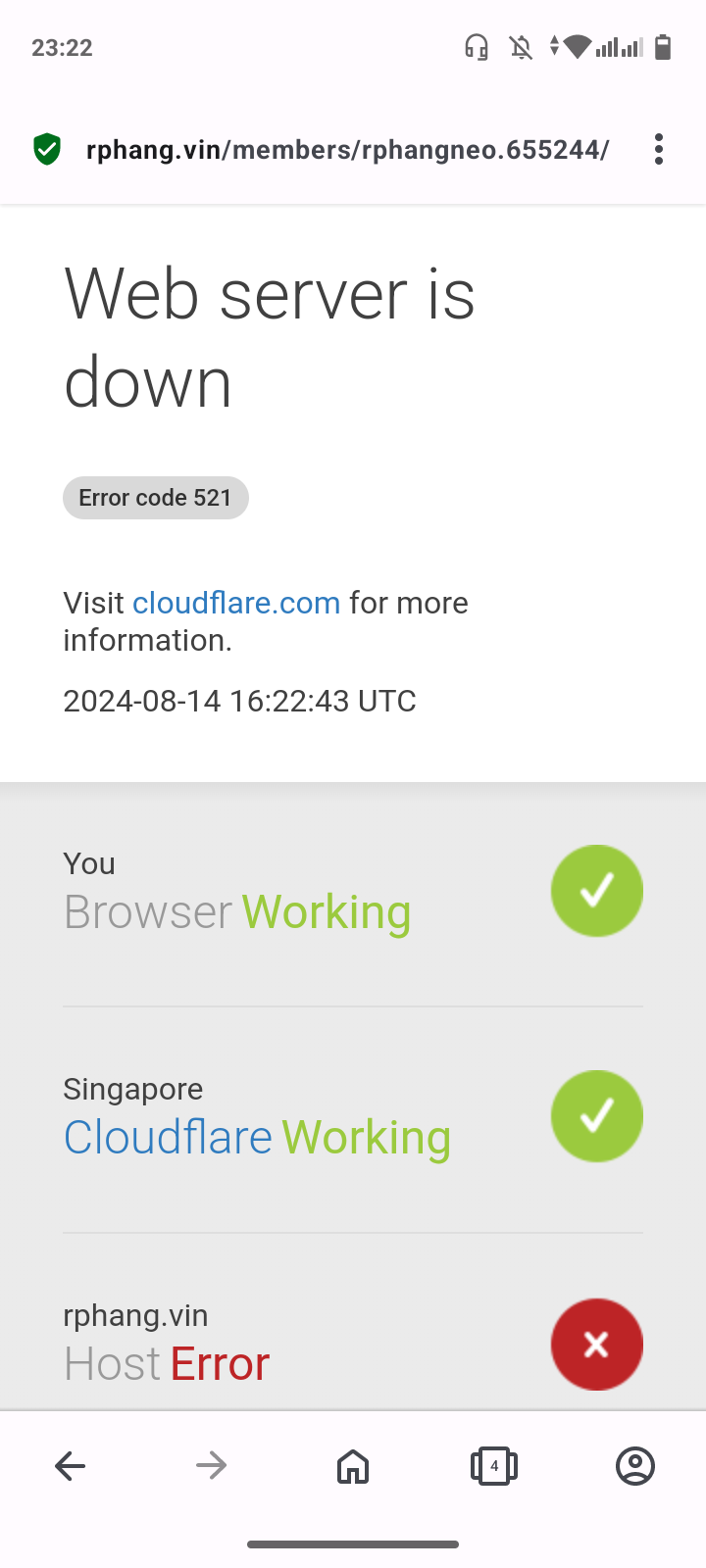Open the browser home page icon

pyautogui.click(x=353, y=1466)
